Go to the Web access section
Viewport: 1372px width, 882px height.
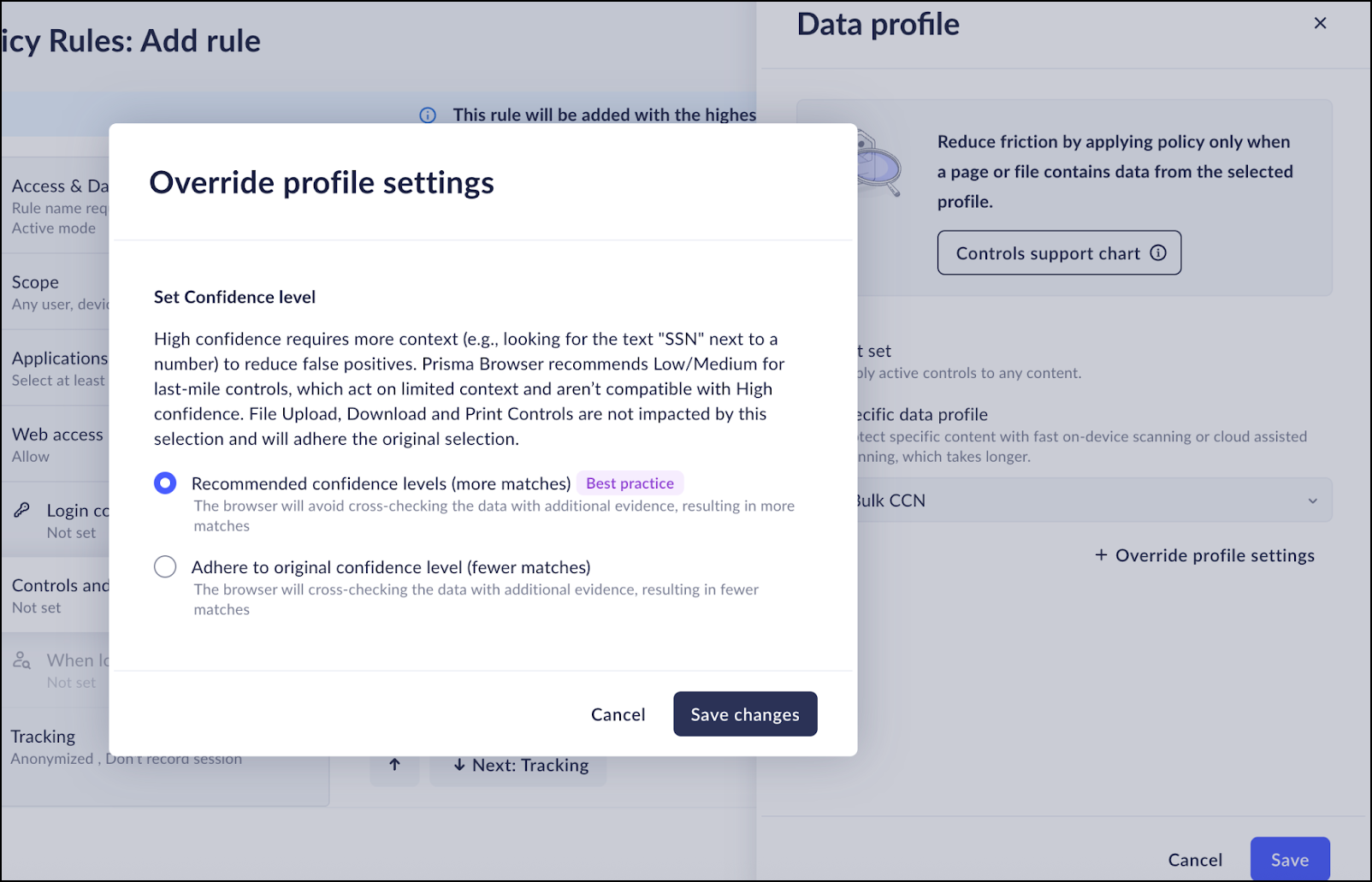coord(57,435)
